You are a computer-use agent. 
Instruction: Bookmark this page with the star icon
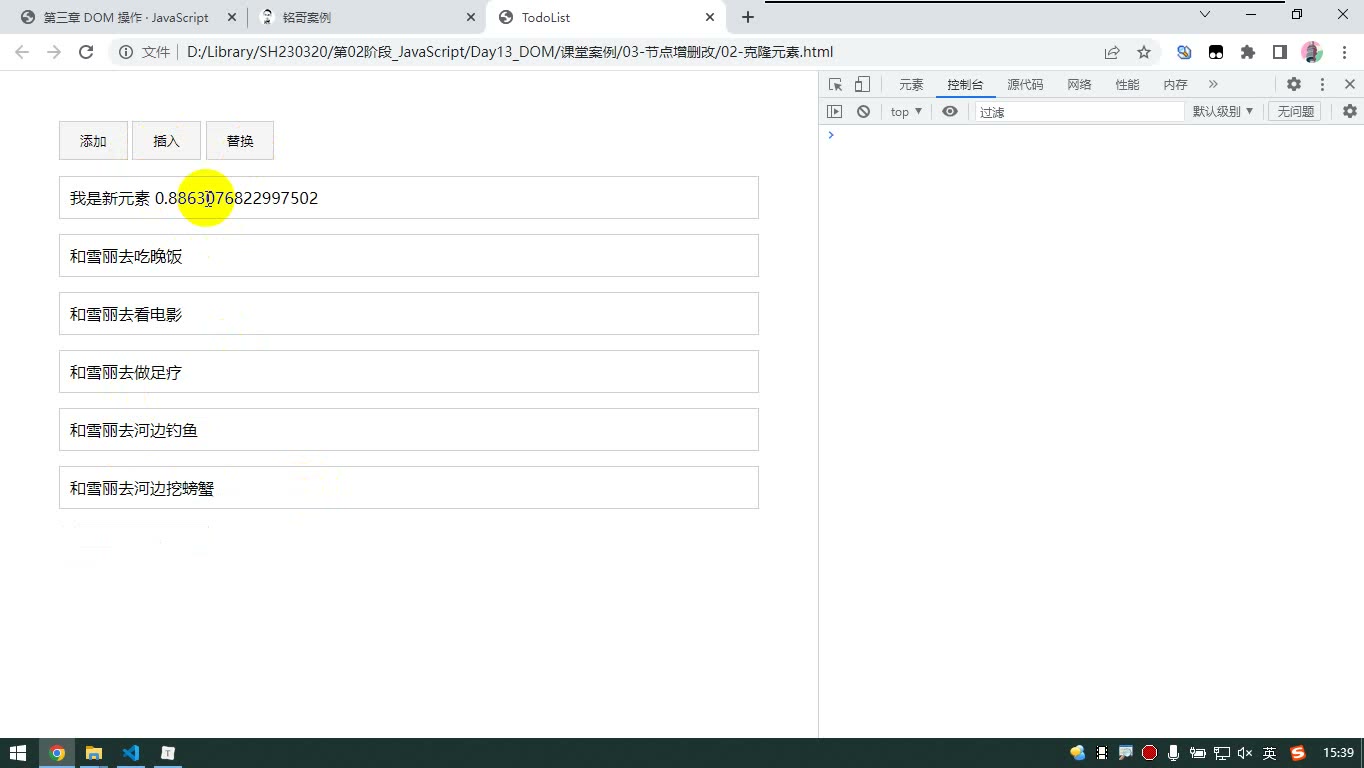(x=1144, y=52)
